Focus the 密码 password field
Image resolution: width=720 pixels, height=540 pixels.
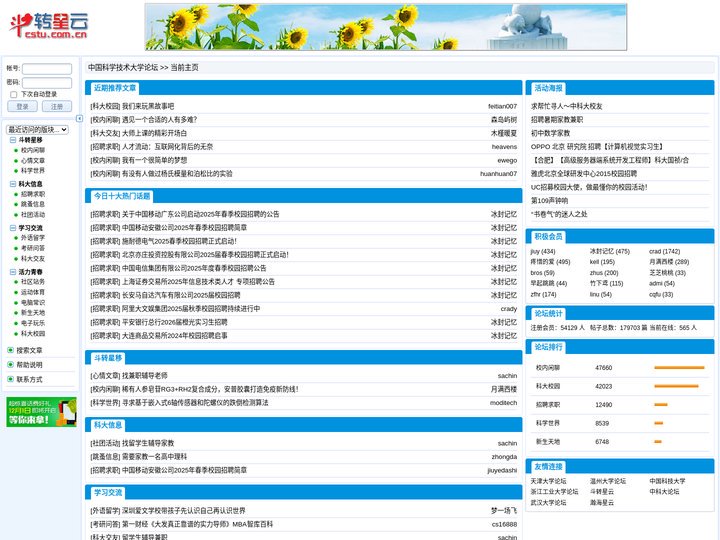tap(47, 83)
